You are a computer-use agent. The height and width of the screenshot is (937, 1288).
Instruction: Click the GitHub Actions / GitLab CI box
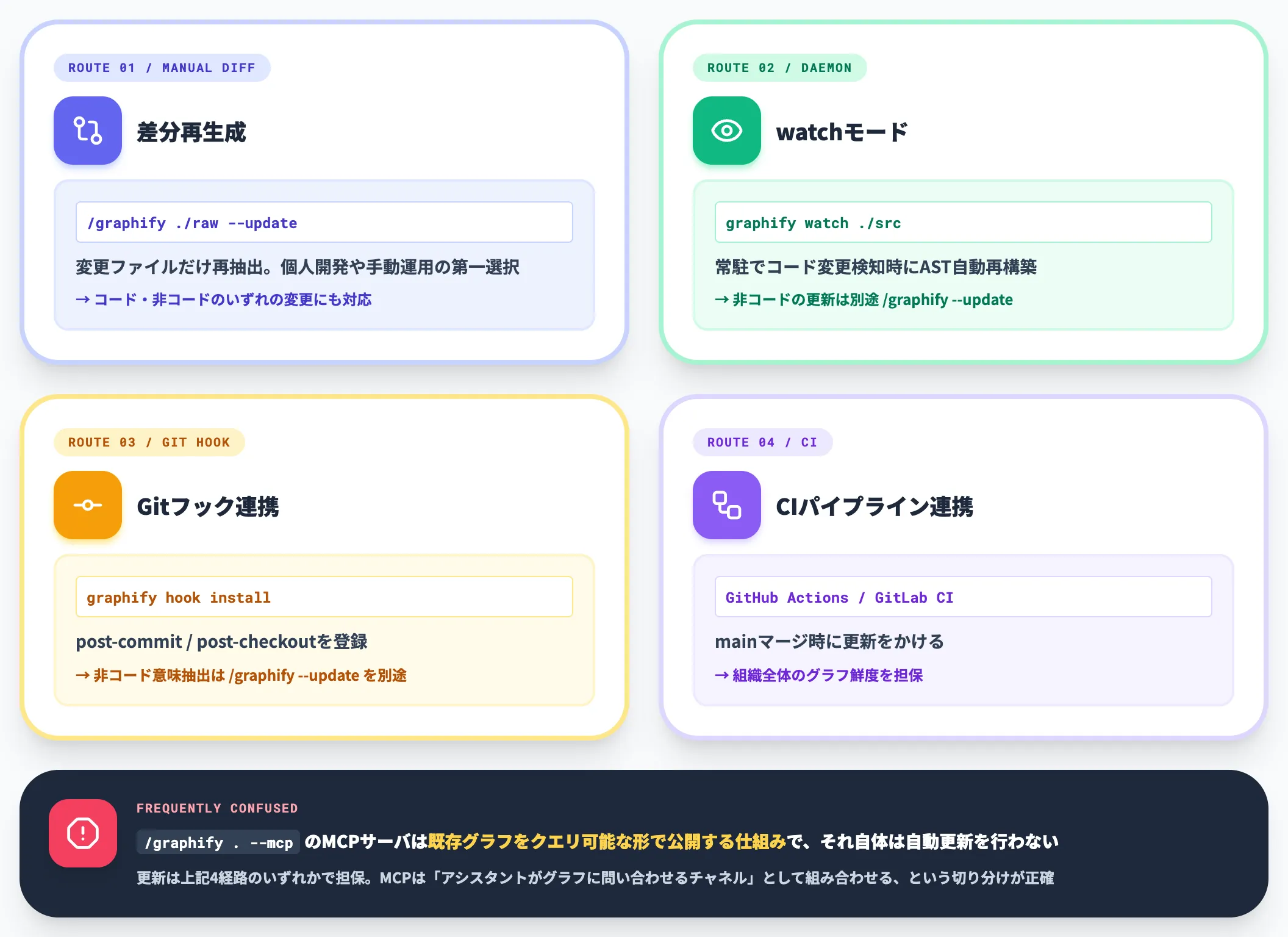[964, 597]
